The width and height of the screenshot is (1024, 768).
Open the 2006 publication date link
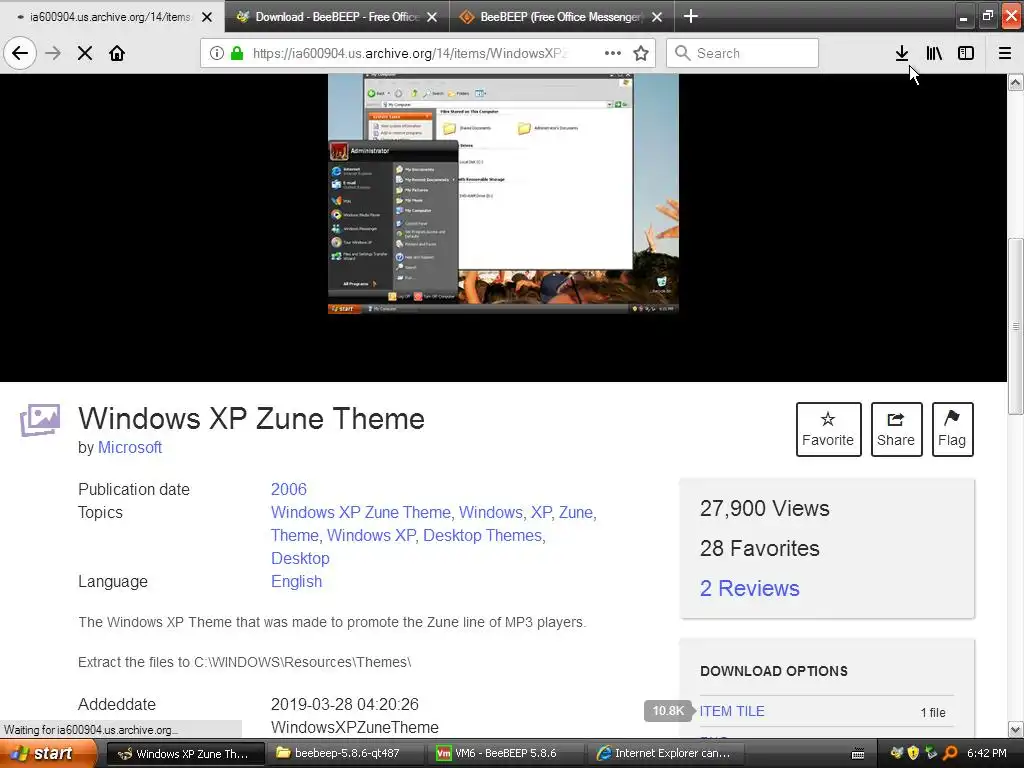click(x=289, y=489)
